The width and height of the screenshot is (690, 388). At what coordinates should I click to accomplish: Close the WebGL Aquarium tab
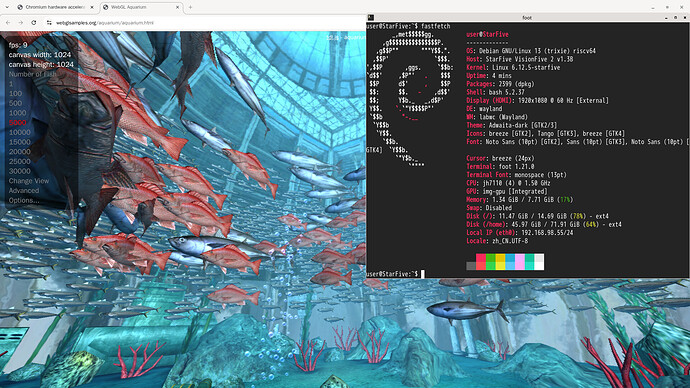point(178,7)
